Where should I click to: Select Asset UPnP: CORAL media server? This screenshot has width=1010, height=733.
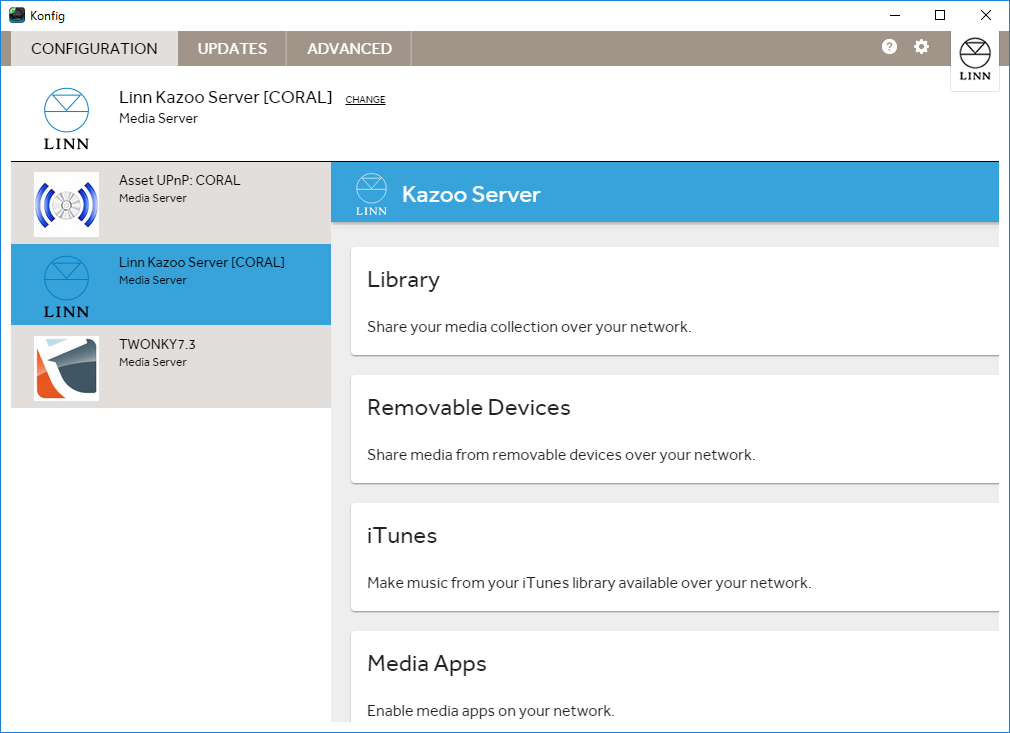pos(171,203)
